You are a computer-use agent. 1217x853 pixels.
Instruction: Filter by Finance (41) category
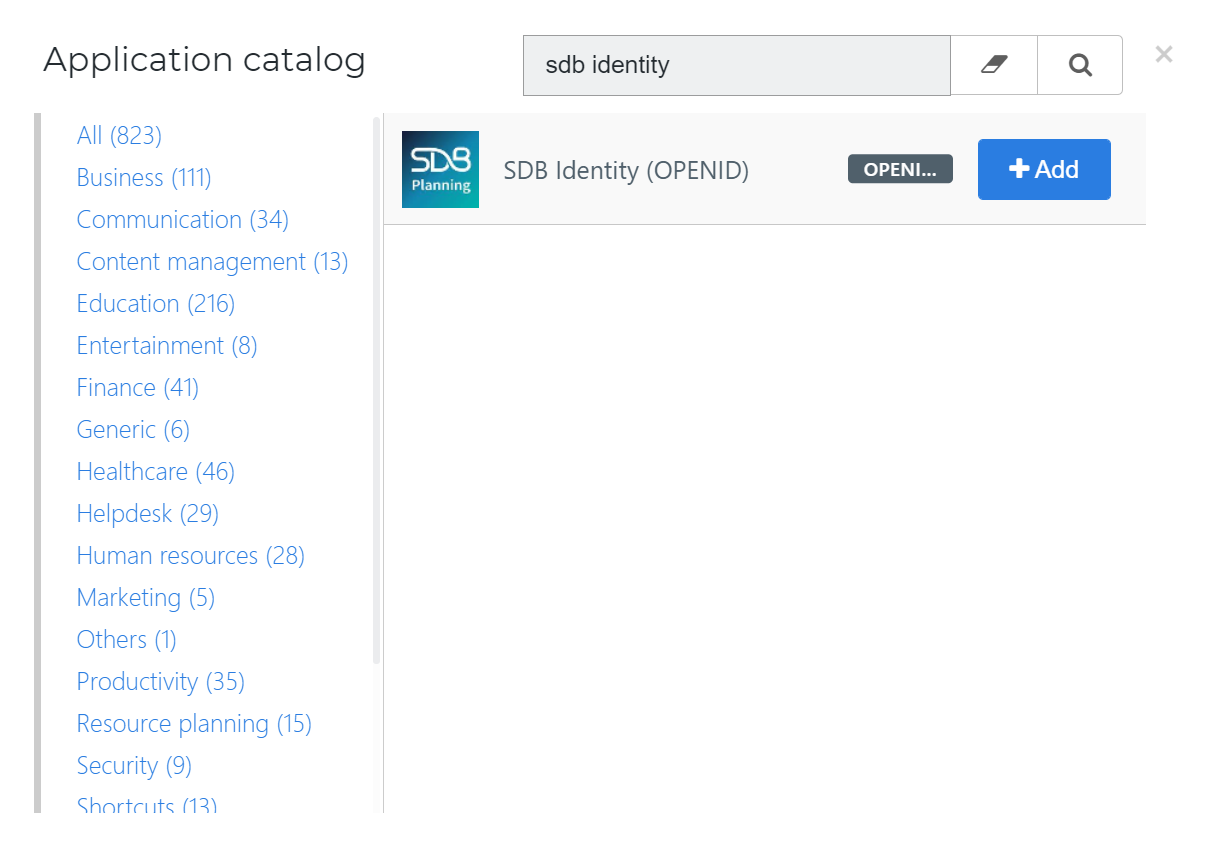[x=138, y=387]
